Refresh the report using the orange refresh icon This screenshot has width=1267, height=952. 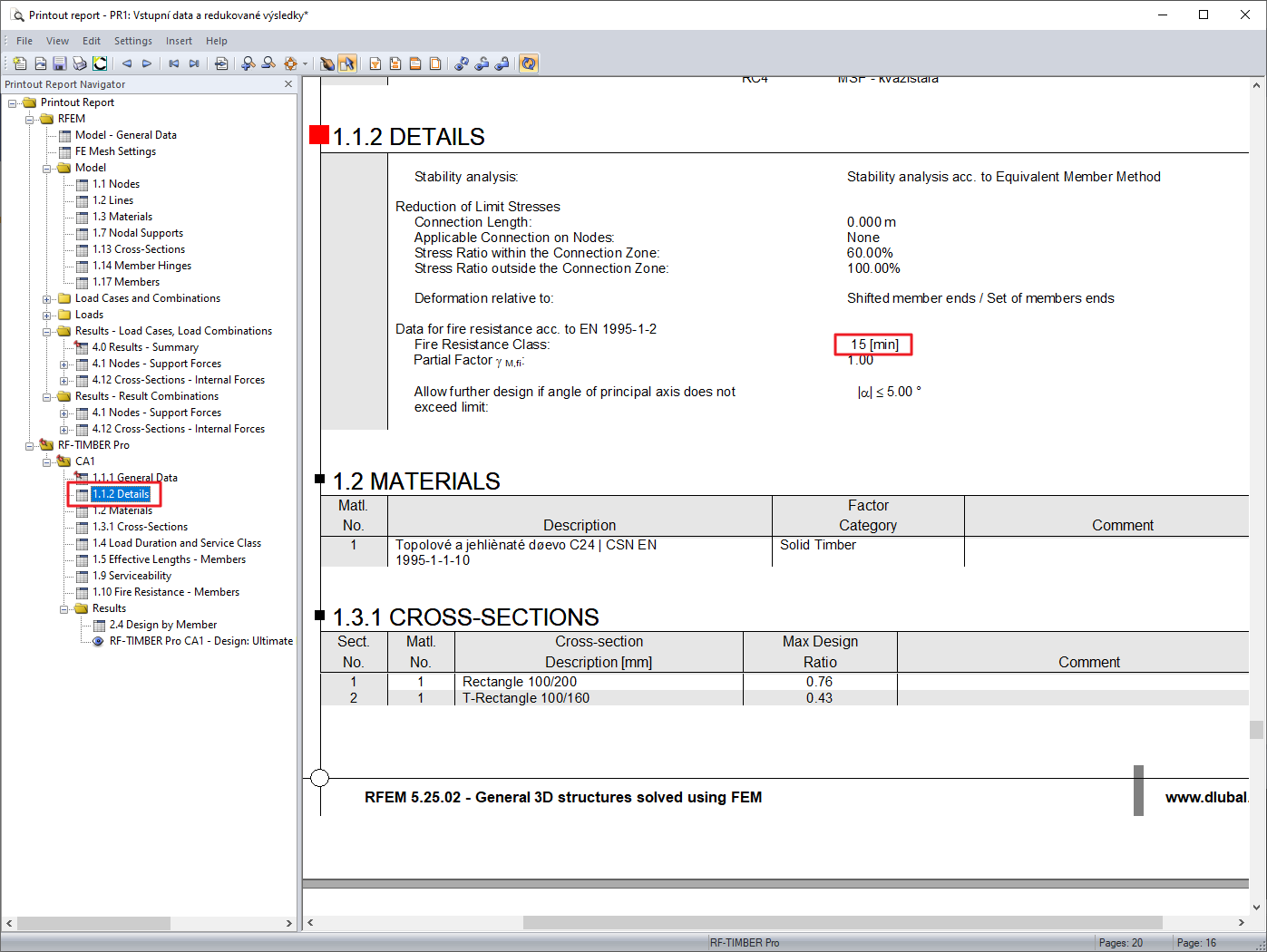click(528, 63)
